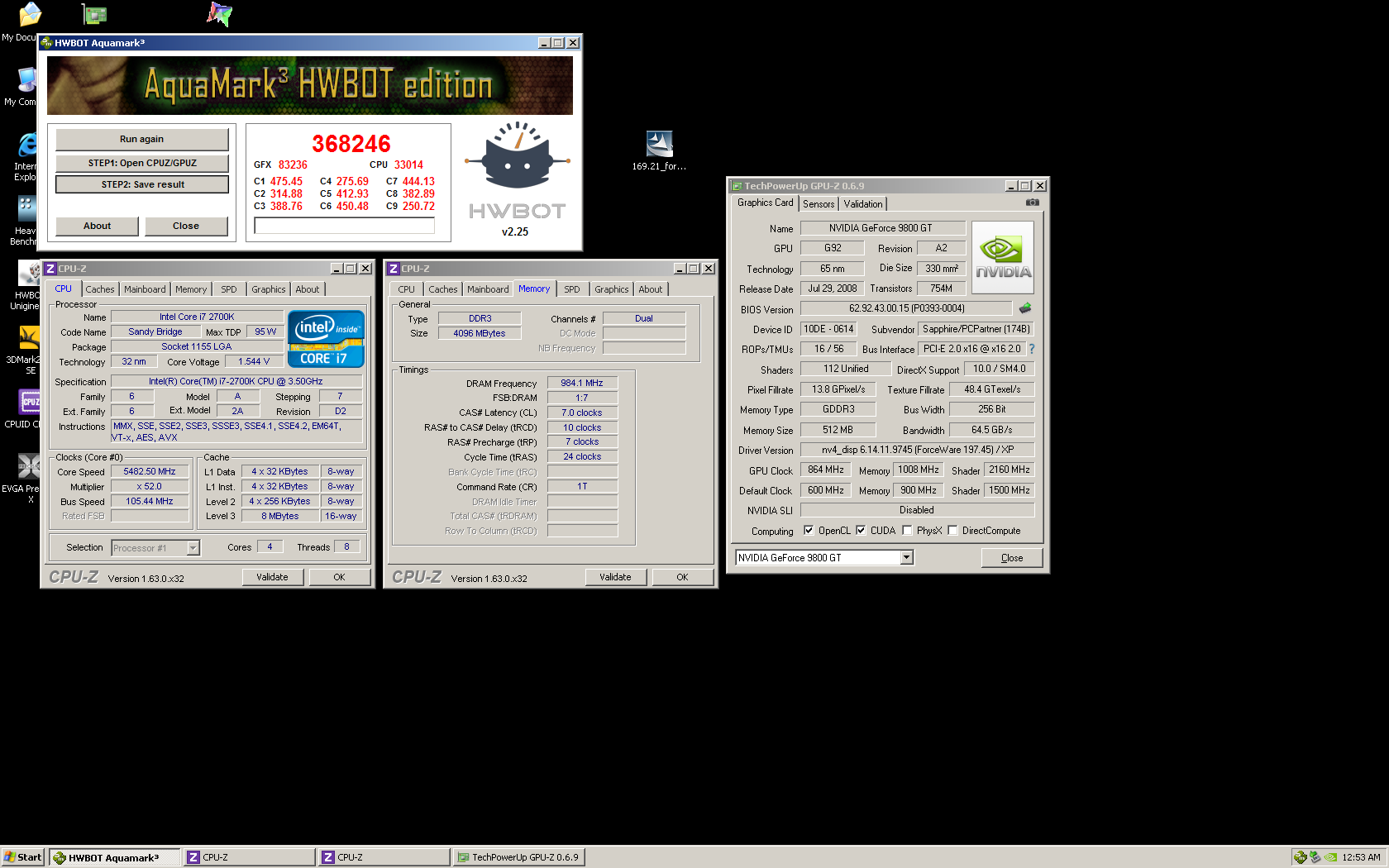Click the HWBOT mascot logo in Aquamark
This screenshot has width=1389, height=868.
(x=518, y=156)
